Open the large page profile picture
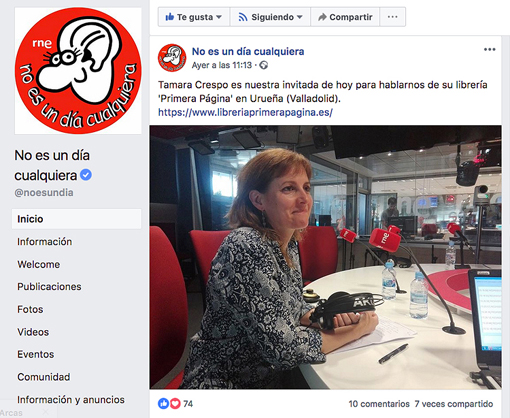 point(78,71)
